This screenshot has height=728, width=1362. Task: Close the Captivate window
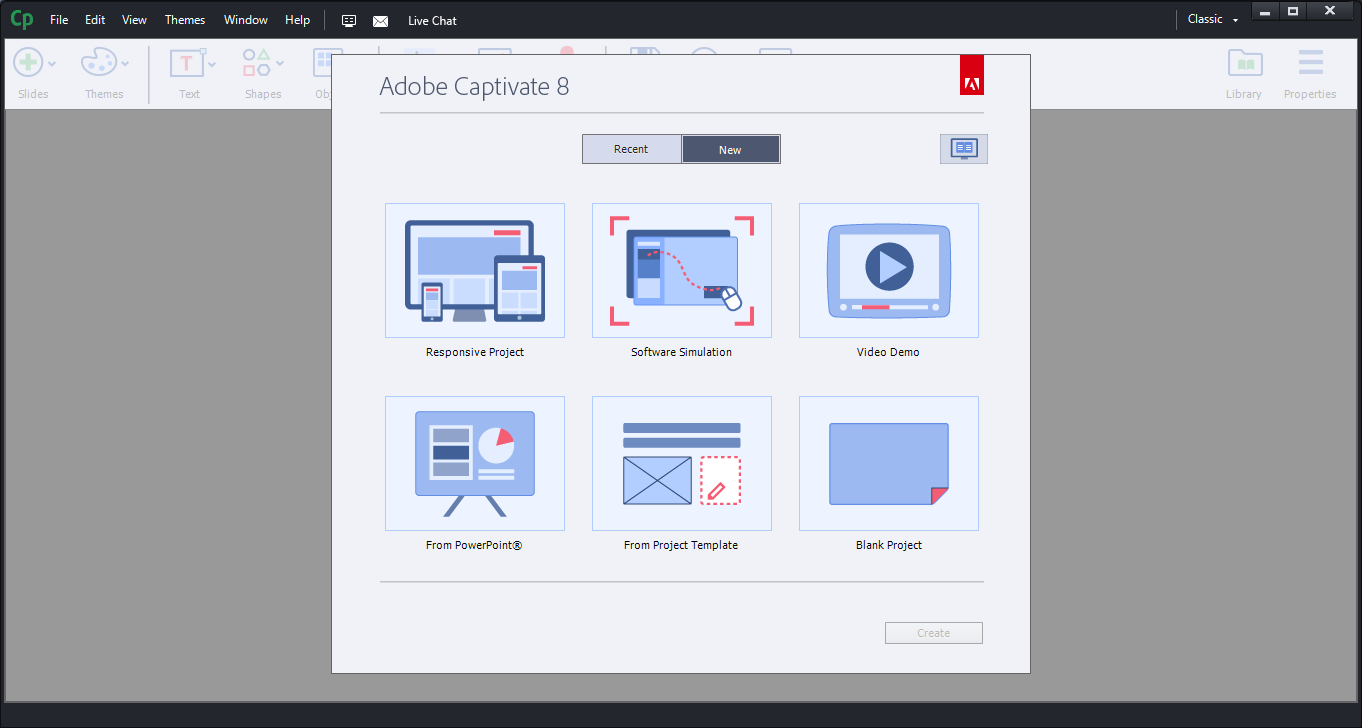[x=1330, y=12]
